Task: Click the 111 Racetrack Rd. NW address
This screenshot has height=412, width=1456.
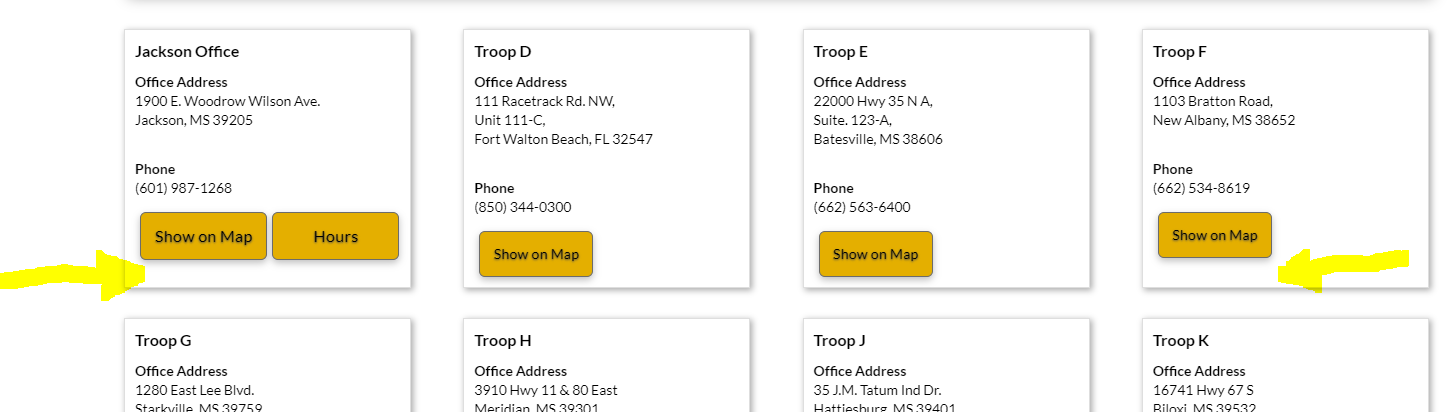Action: pos(545,101)
